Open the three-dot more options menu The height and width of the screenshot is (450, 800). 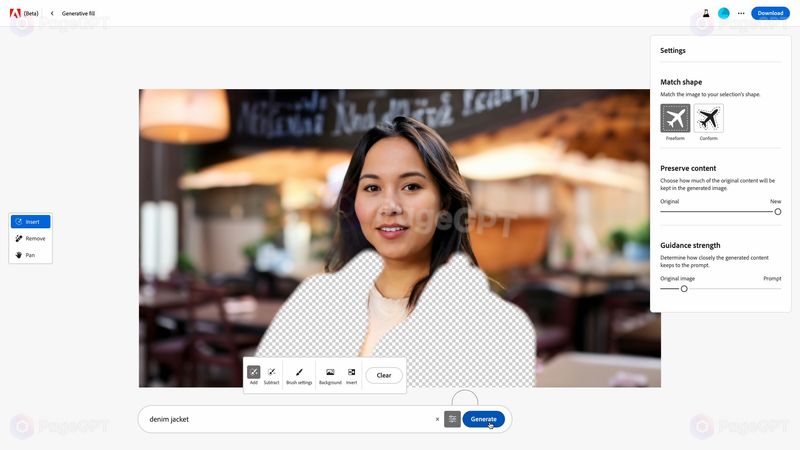pyautogui.click(x=741, y=13)
